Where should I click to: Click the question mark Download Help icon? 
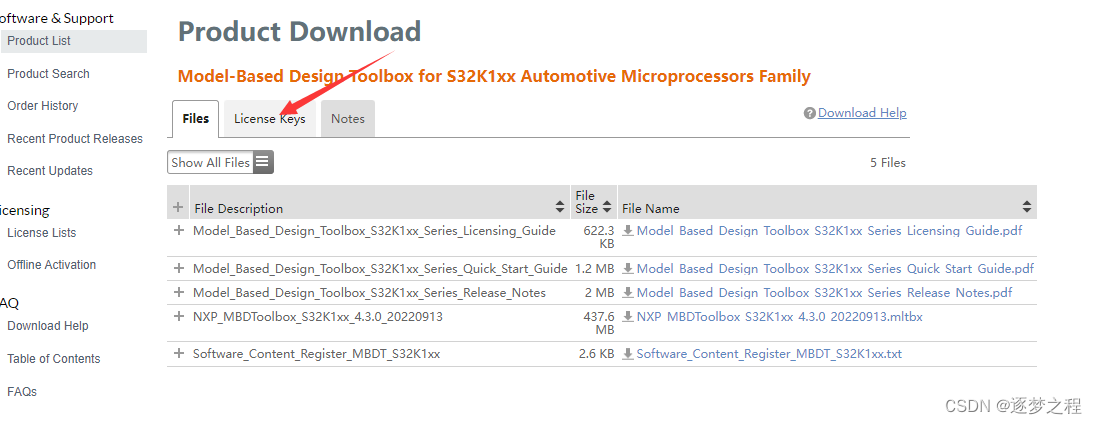(810, 114)
